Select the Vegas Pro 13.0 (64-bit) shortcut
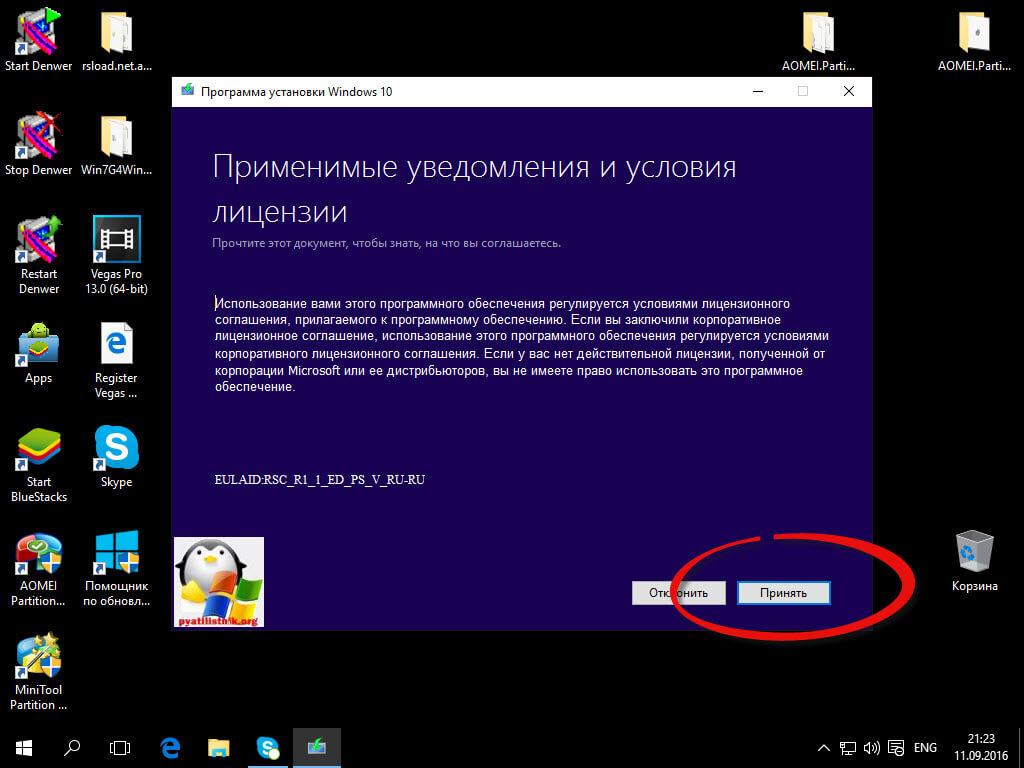This screenshot has height=768, width=1024. coord(117,255)
